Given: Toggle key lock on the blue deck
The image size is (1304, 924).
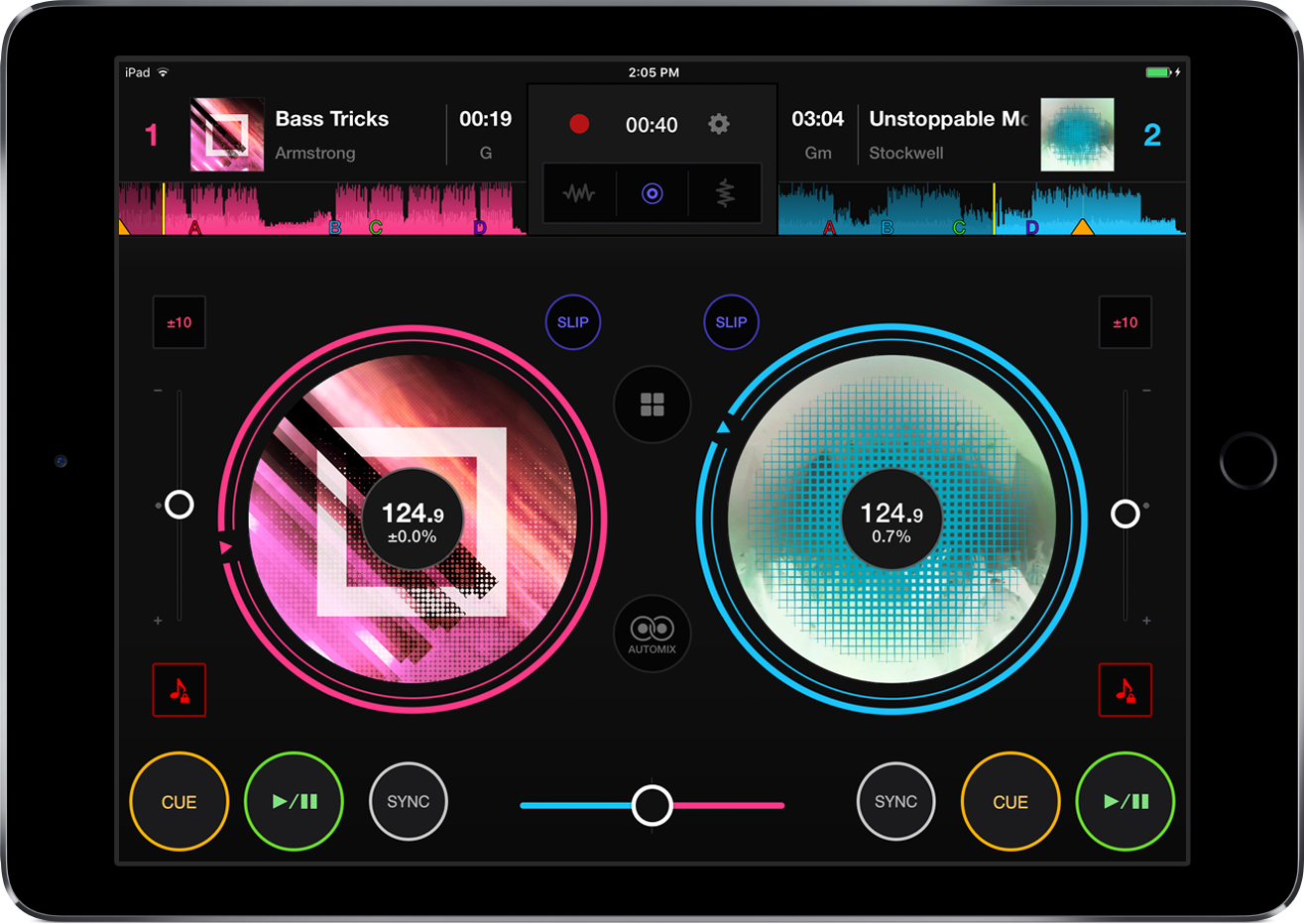Looking at the screenshot, I should [1126, 690].
